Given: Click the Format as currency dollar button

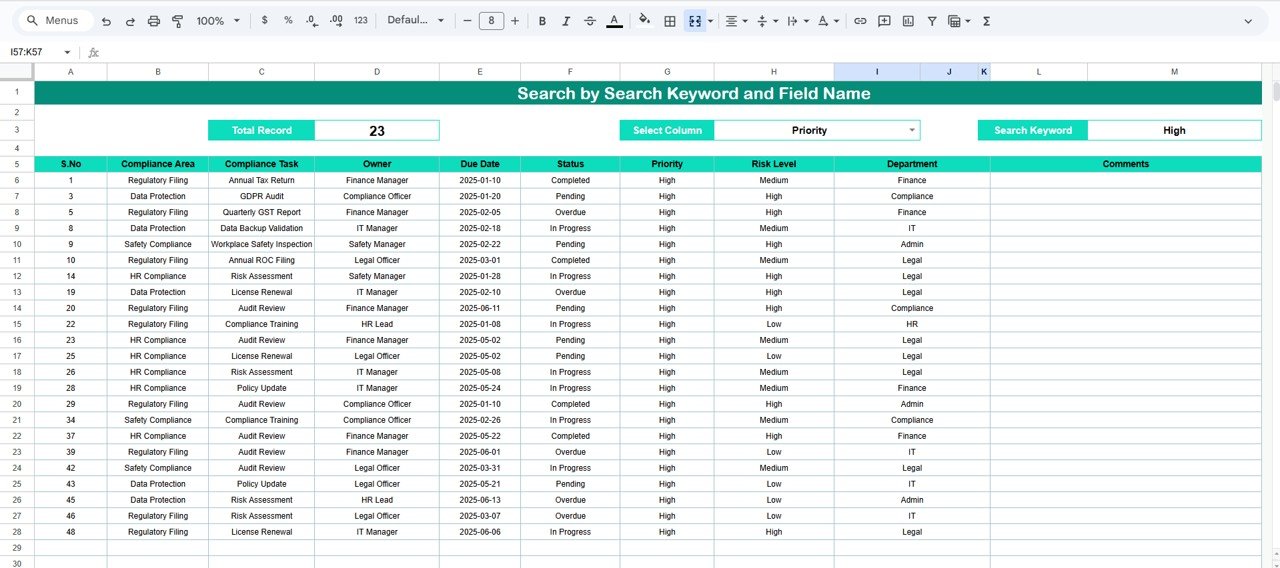Looking at the screenshot, I should coord(264,21).
